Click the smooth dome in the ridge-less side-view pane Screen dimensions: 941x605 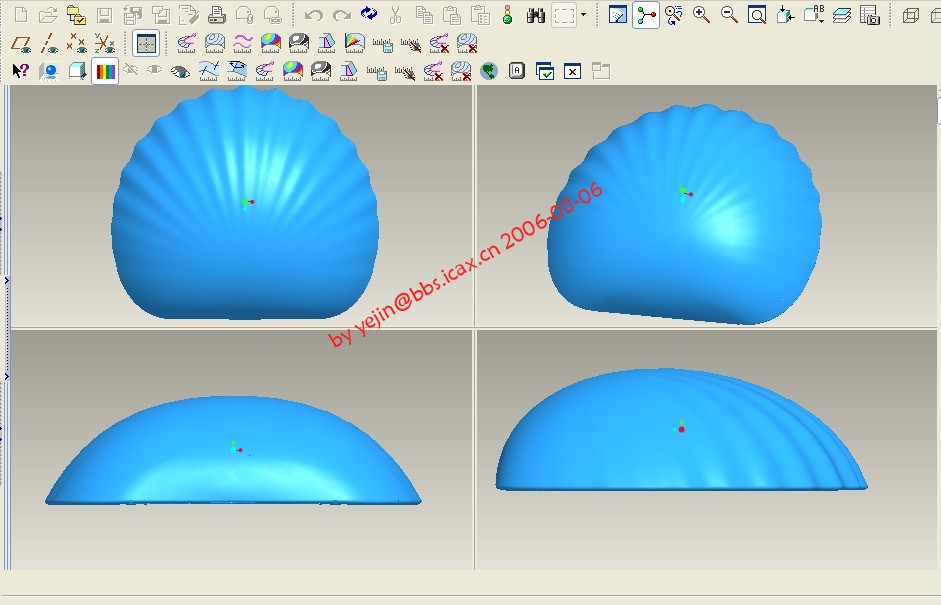pos(233,450)
